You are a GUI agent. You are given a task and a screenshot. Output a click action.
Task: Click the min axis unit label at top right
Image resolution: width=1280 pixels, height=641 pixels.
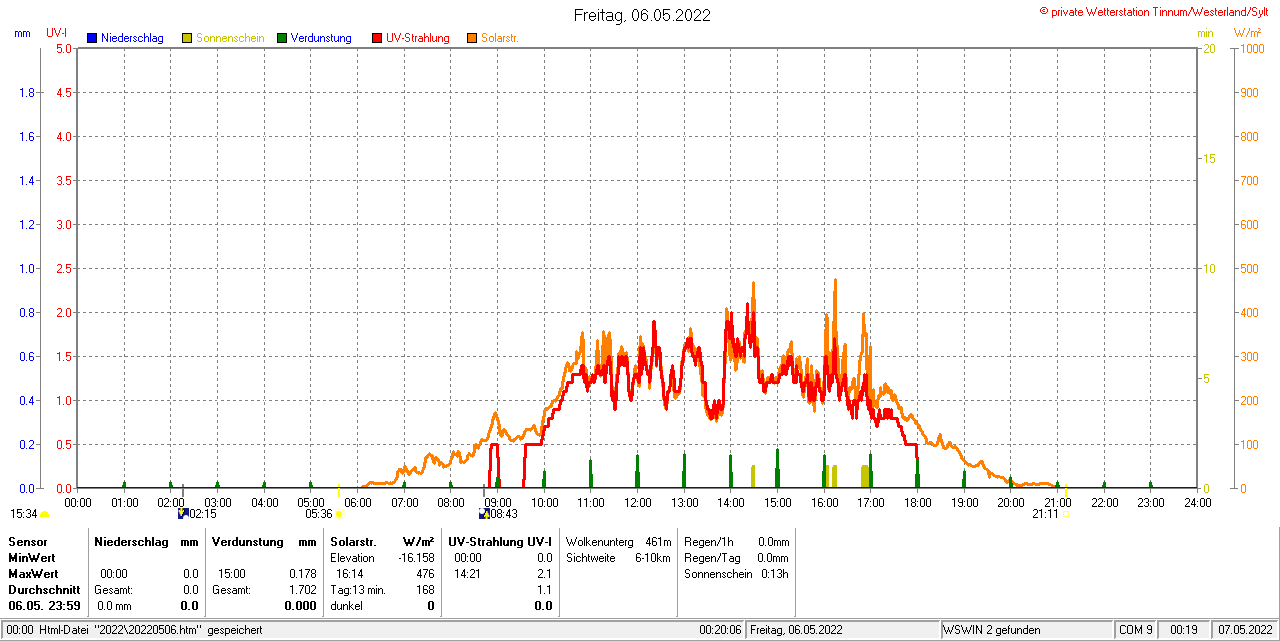[1206, 33]
